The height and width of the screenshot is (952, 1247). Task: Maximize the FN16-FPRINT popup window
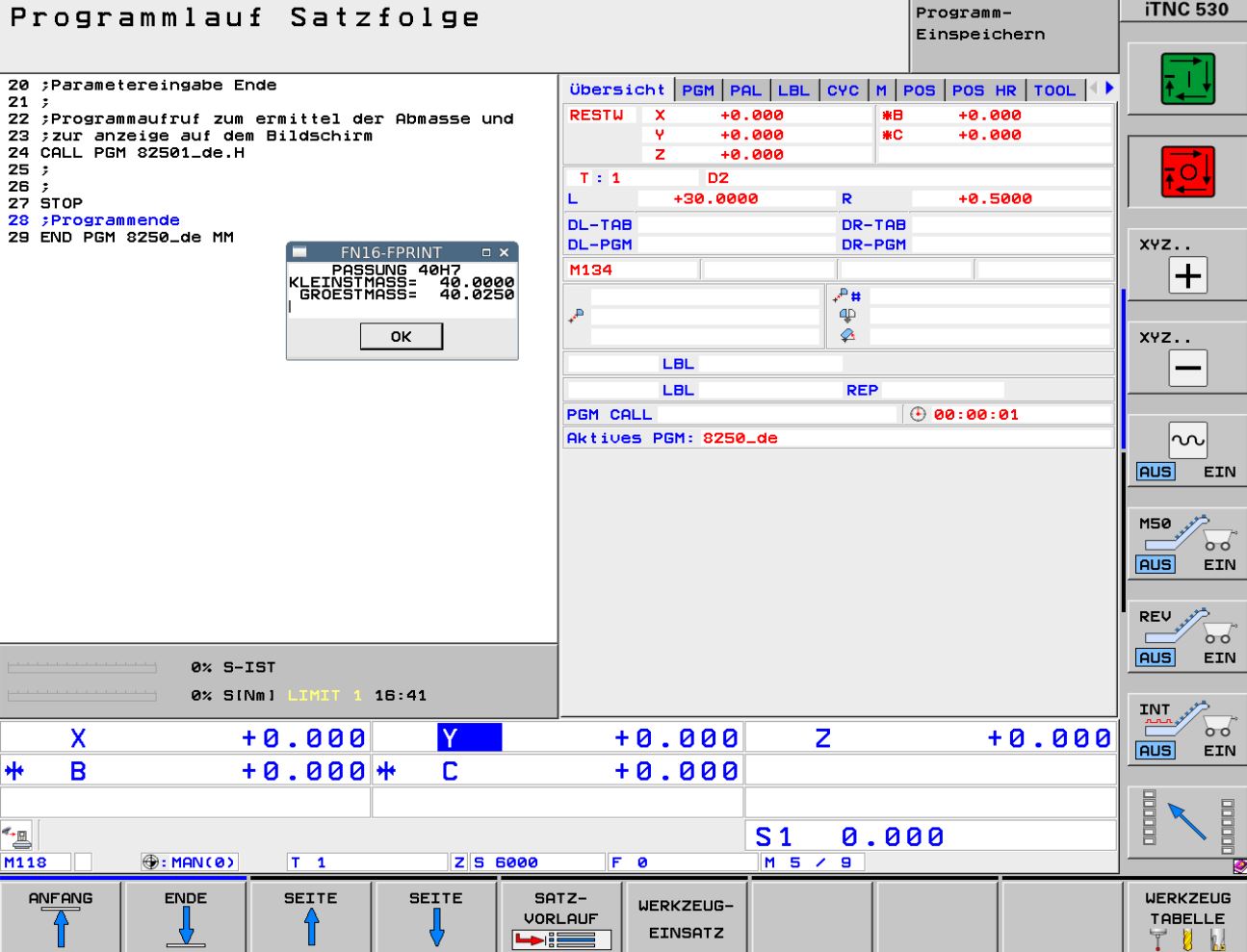(486, 252)
